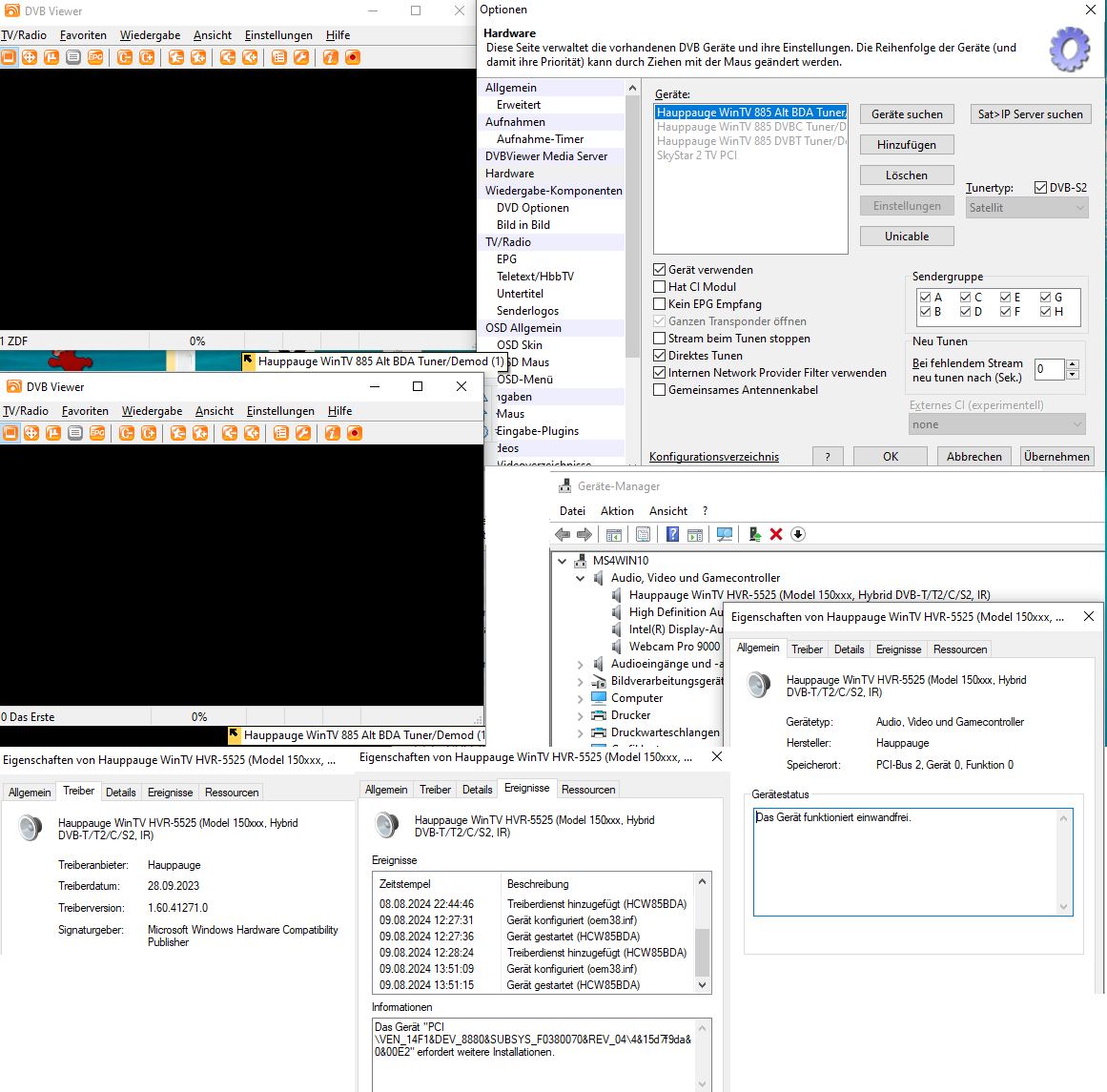1107x1092 pixels.
Task: Click the 'Sat>IP Server suchen' button
Action: coord(1030,114)
